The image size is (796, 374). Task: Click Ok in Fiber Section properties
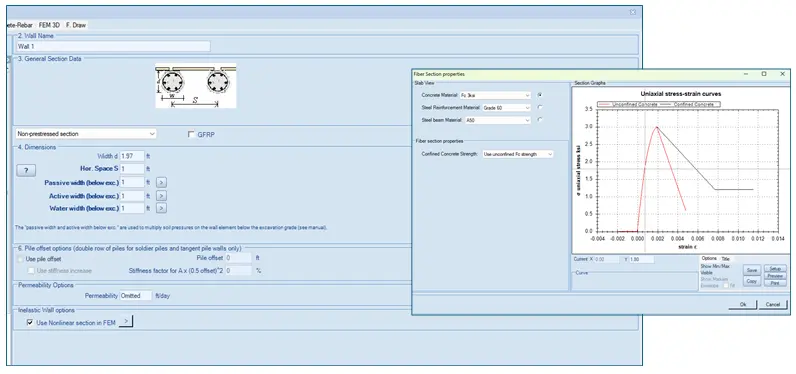pos(743,305)
